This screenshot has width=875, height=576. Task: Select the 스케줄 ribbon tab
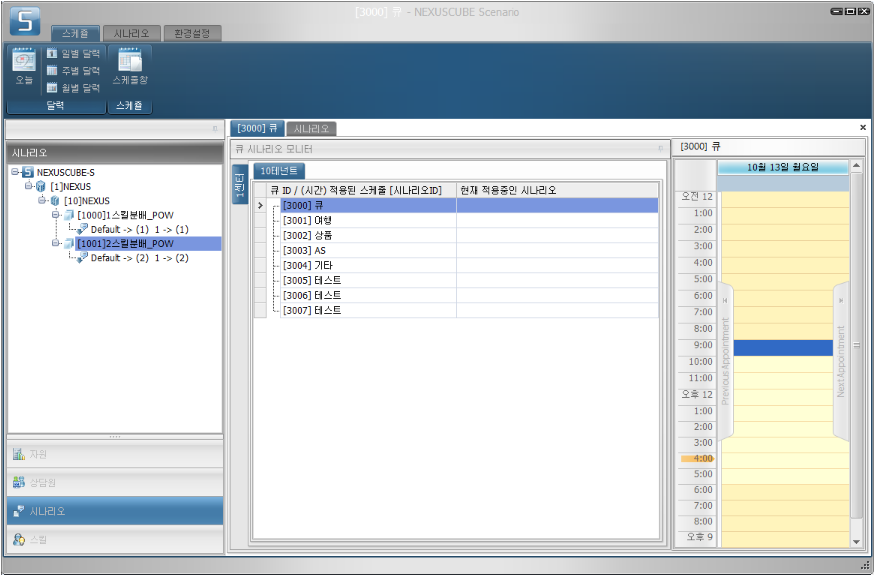[x=75, y=33]
